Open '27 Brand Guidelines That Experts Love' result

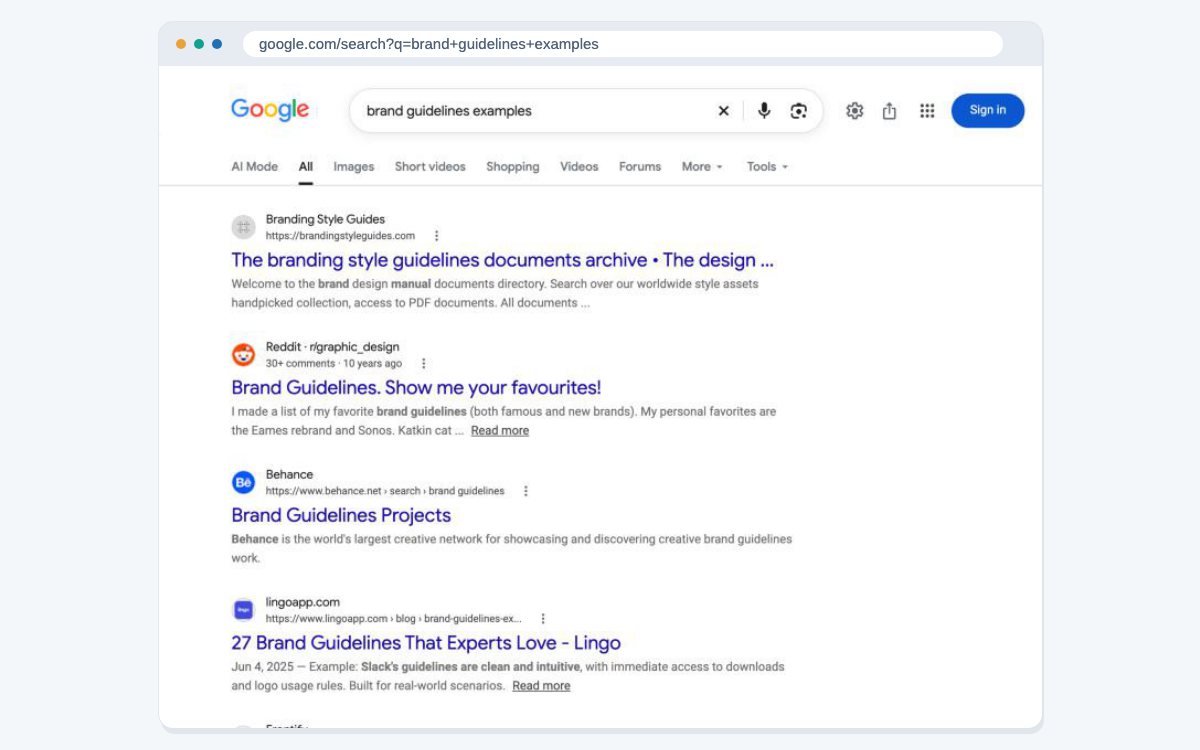[x=426, y=643]
